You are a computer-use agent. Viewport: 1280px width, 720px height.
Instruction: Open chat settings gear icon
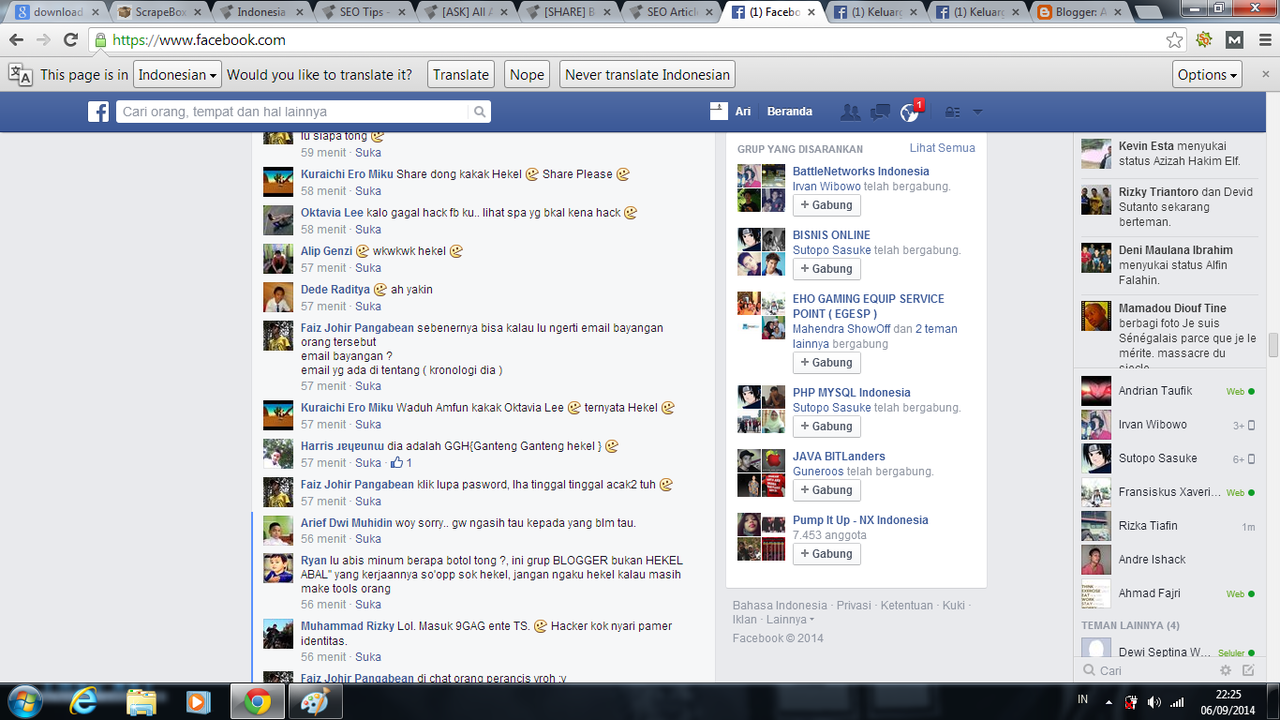(1225, 670)
